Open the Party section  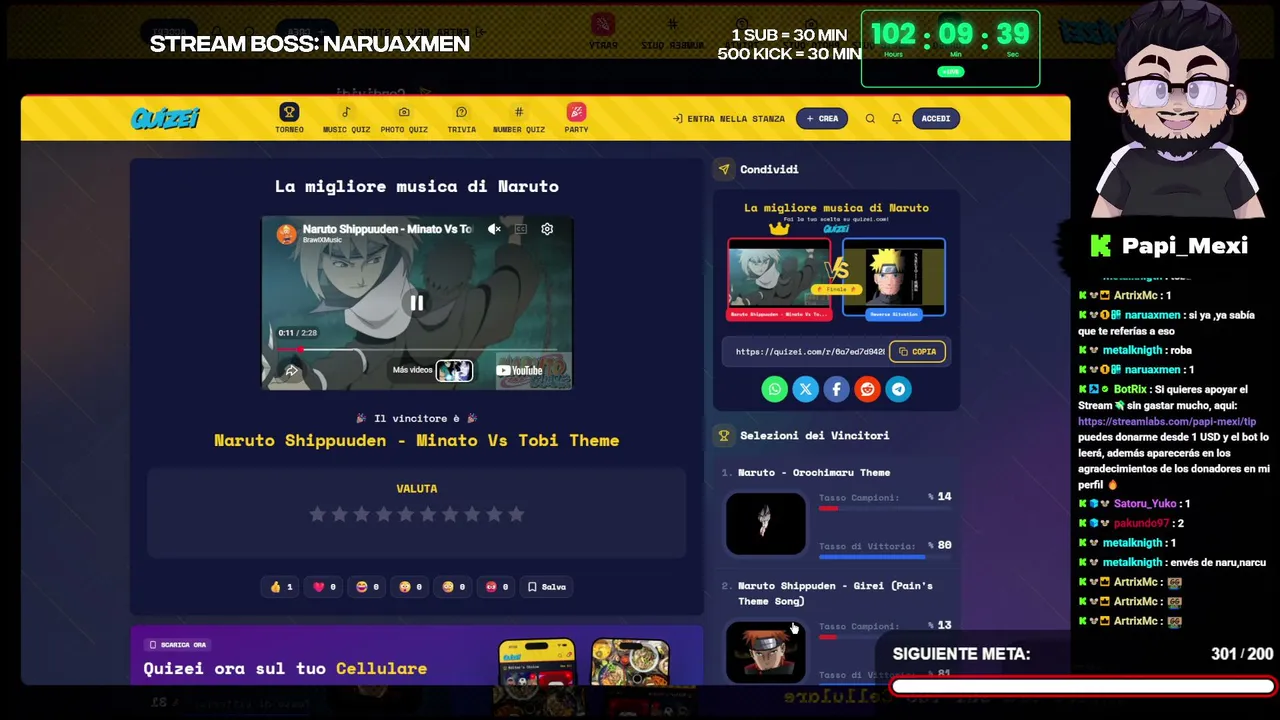(x=576, y=118)
